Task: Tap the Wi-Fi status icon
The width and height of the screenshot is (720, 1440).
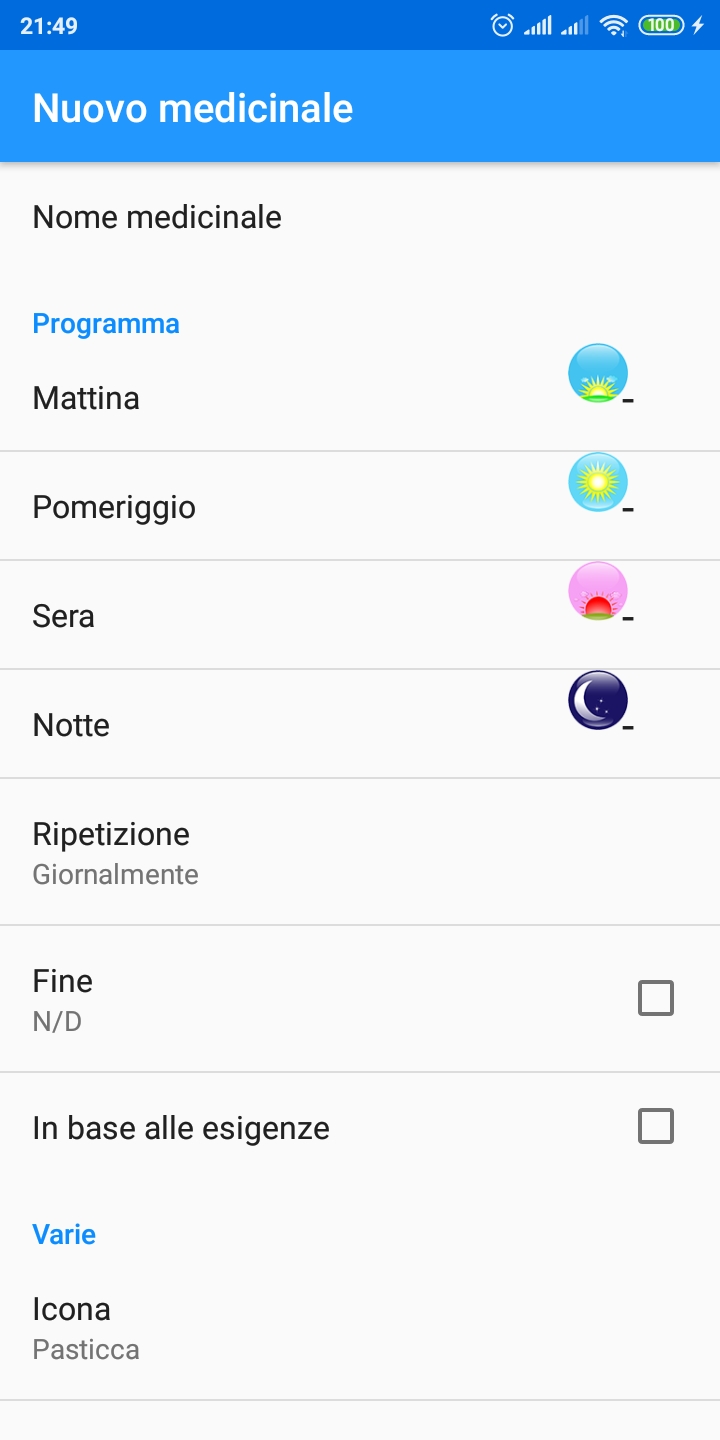Action: [613, 25]
